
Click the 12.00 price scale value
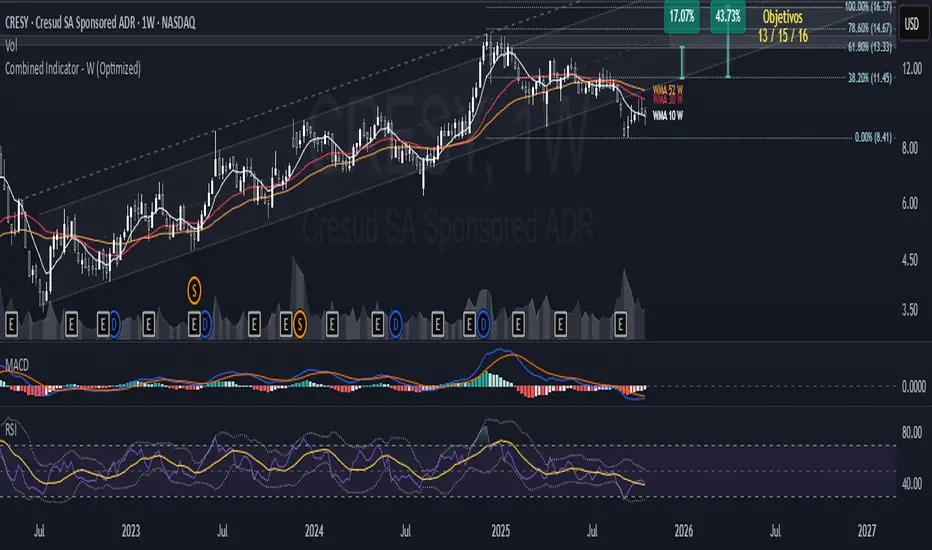[912, 69]
